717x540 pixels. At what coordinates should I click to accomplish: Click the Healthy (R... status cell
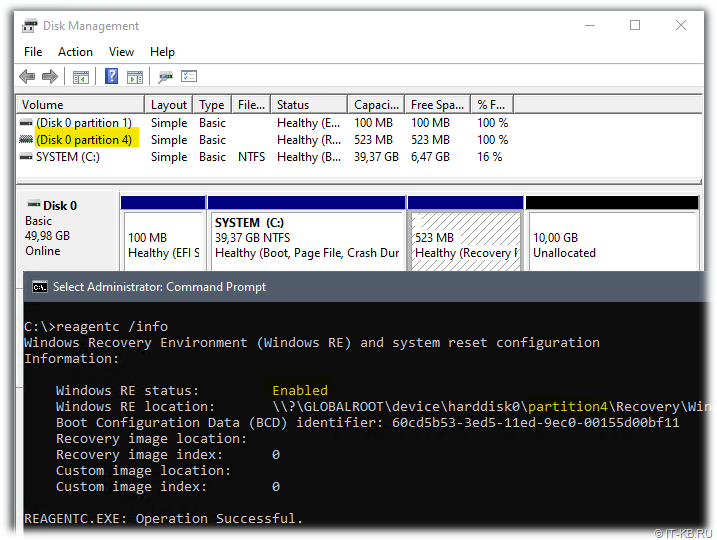(309, 139)
